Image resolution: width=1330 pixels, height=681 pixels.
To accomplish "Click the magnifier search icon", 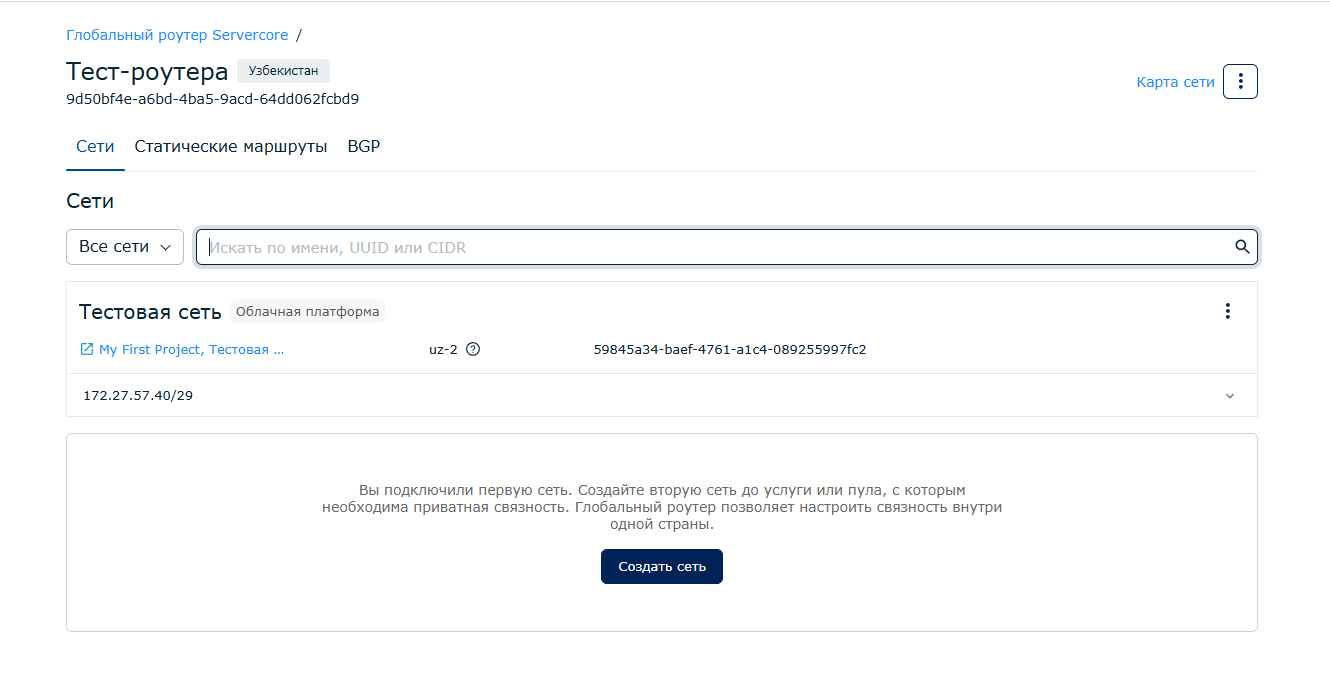I will (x=1242, y=247).
